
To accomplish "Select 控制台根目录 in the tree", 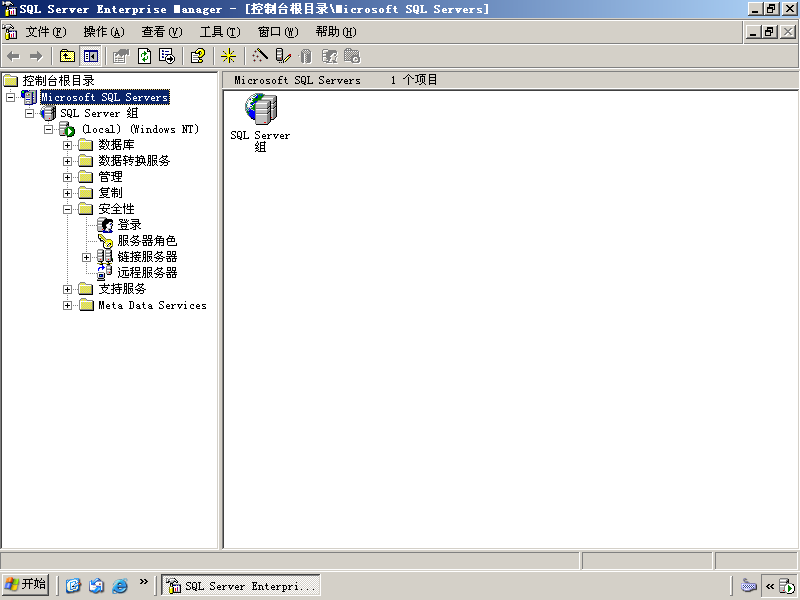I will [x=58, y=81].
